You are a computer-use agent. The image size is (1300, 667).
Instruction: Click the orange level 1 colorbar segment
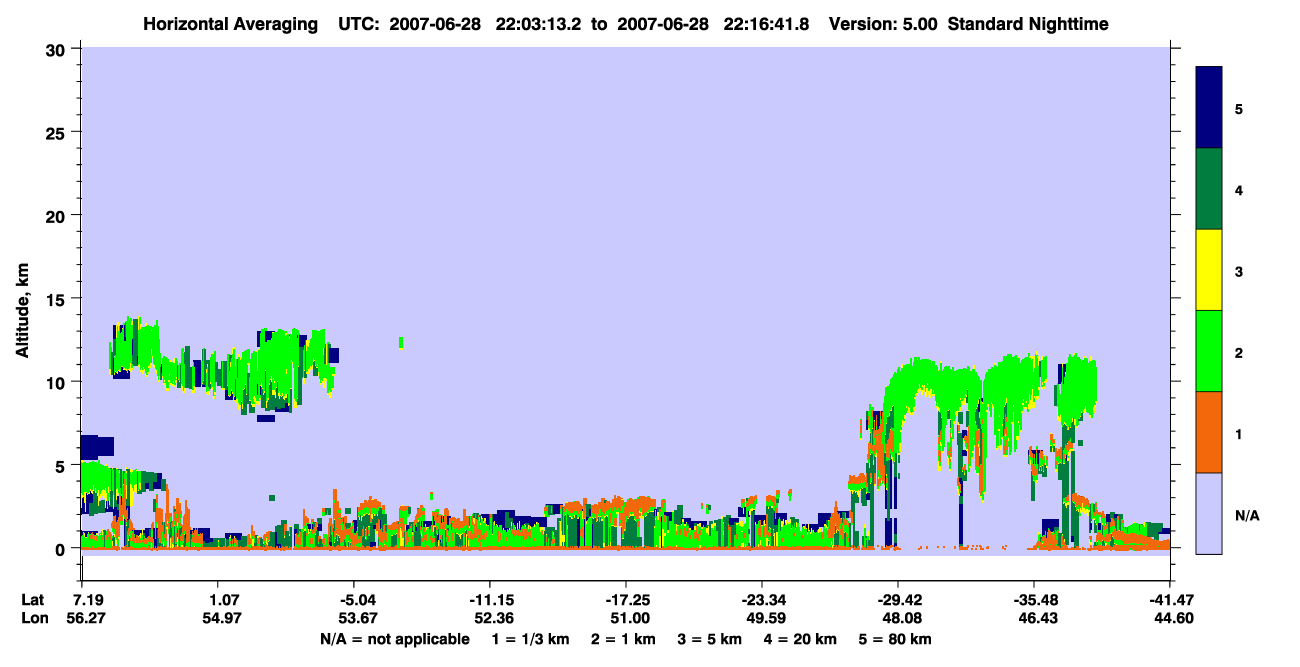coord(1209,432)
